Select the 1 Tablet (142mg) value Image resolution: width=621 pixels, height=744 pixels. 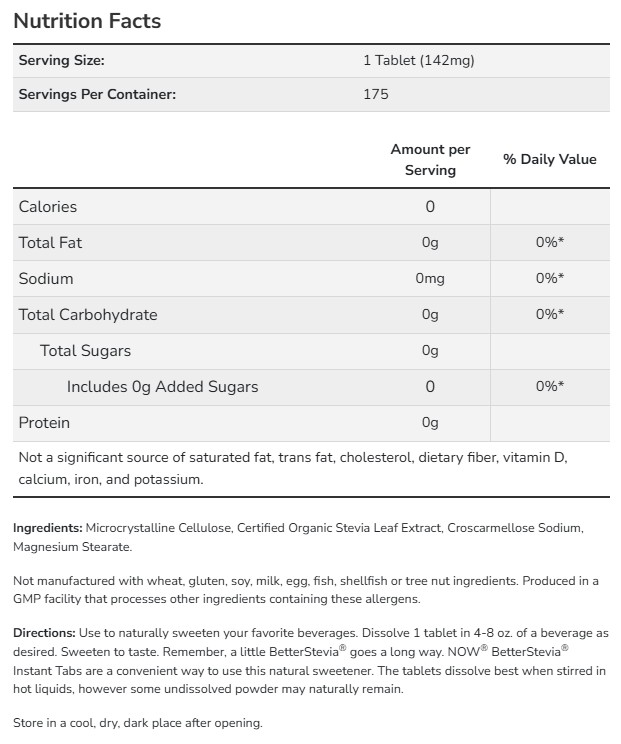click(x=418, y=60)
